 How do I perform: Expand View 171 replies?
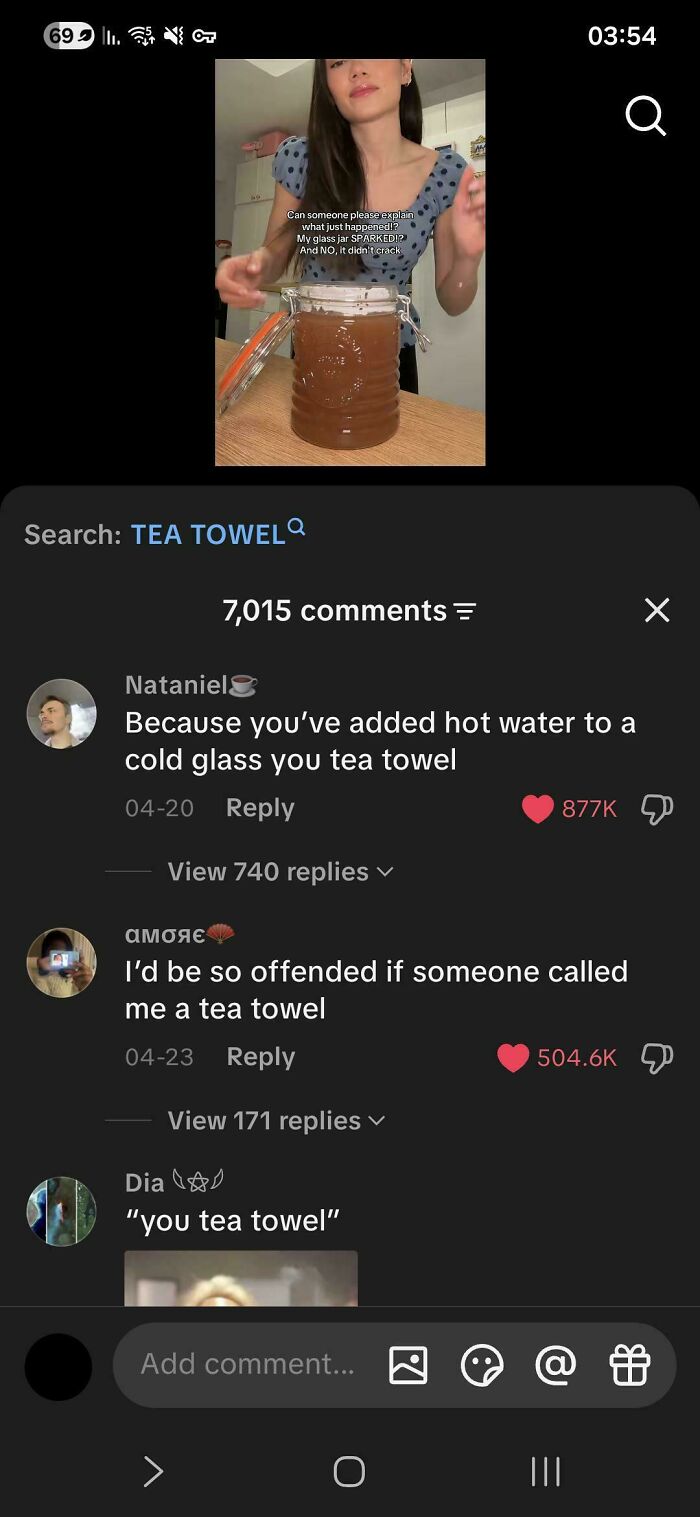(x=276, y=1121)
